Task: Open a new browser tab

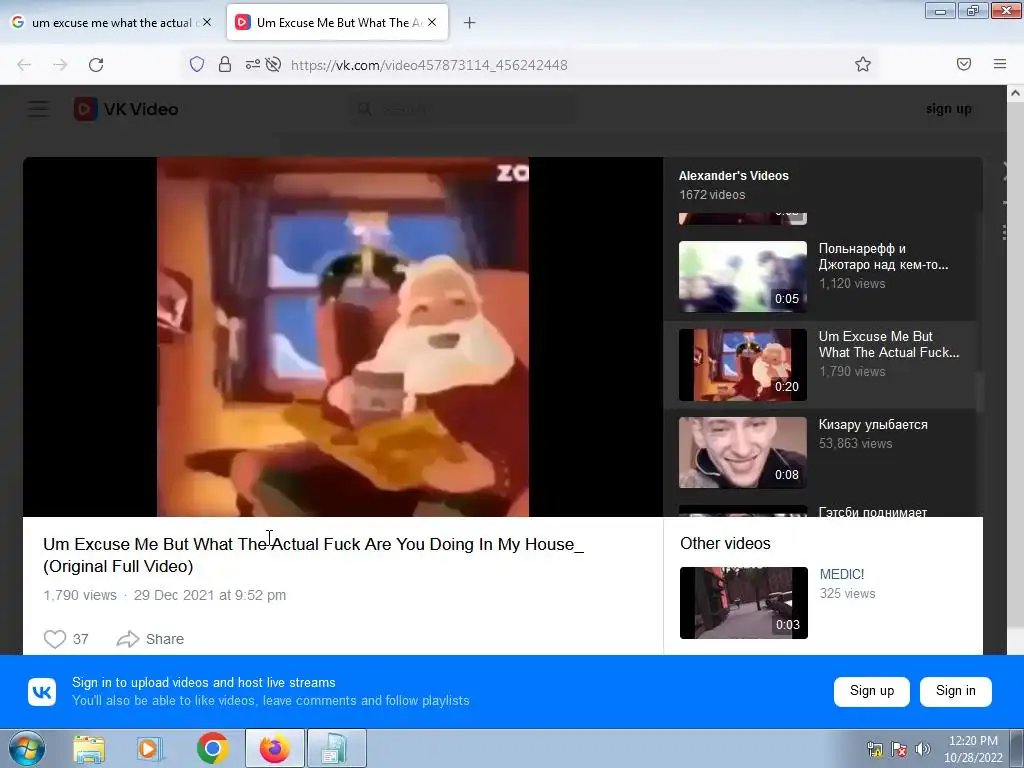Action: tap(469, 23)
